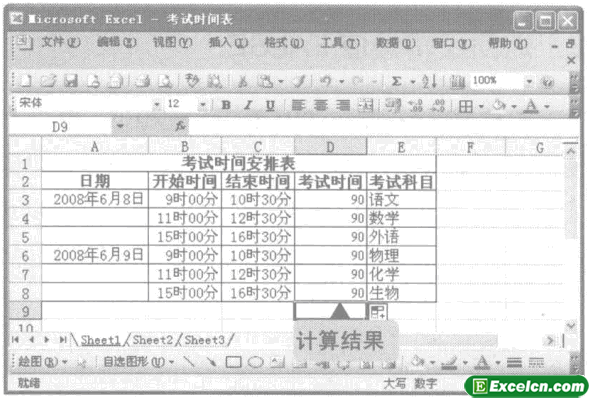The image size is (589, 398).
Task: Align text right in the formatting toolbar
Action: [343, 106]
